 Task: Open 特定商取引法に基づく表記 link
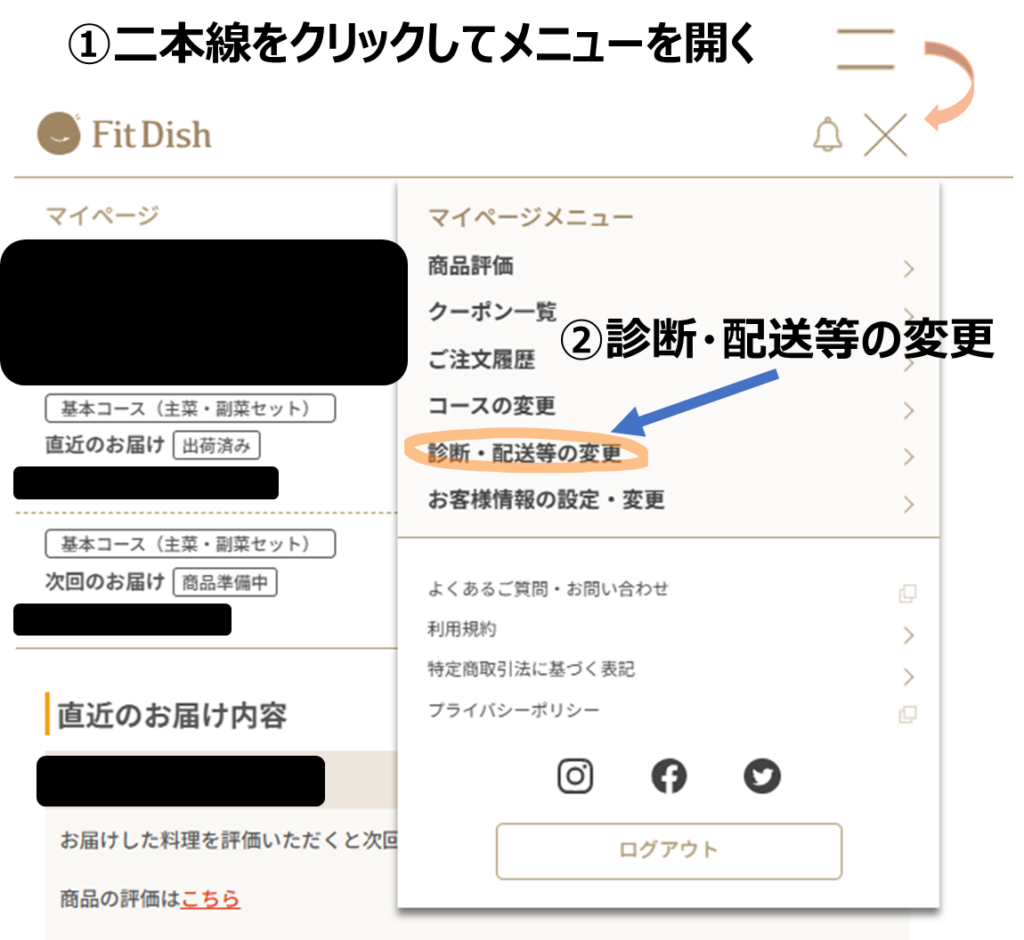531,669
